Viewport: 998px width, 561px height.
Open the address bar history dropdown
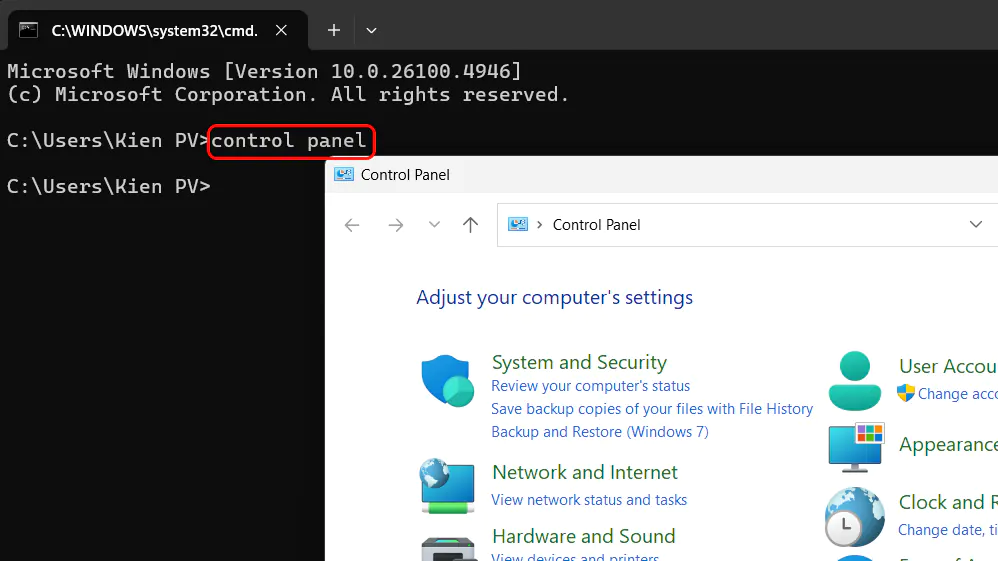(976, 224)
